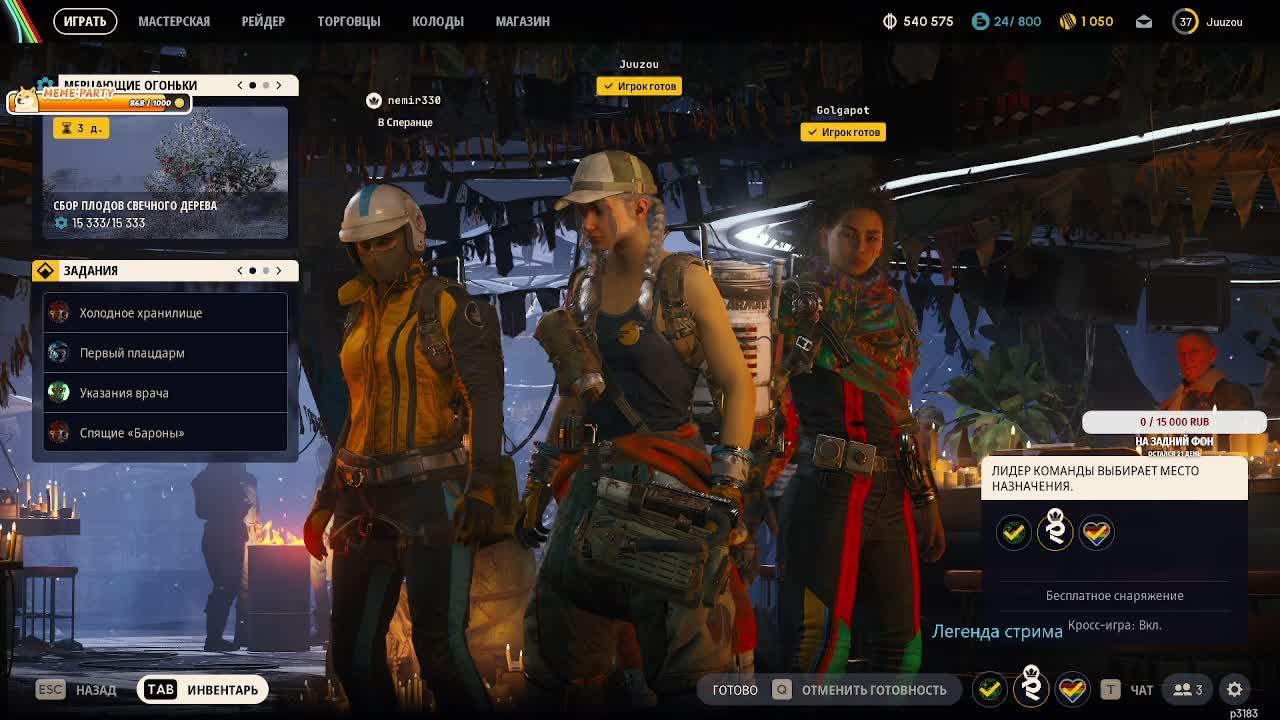The width and height of the screenshot is (1280, 720).
Task: Click the В Сперанце status text
Action: [405, 122]
